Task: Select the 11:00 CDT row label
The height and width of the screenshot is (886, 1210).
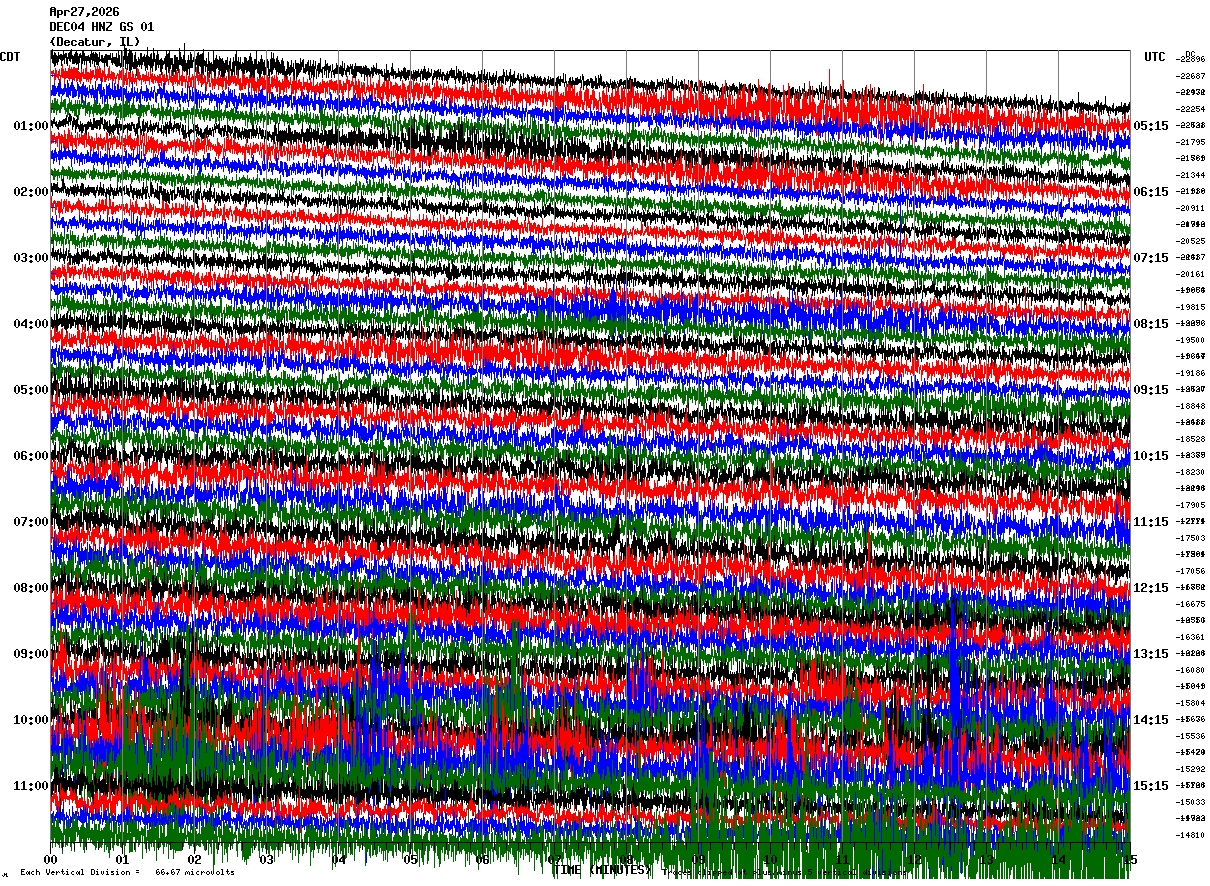Action: click(x=31, y=786)
